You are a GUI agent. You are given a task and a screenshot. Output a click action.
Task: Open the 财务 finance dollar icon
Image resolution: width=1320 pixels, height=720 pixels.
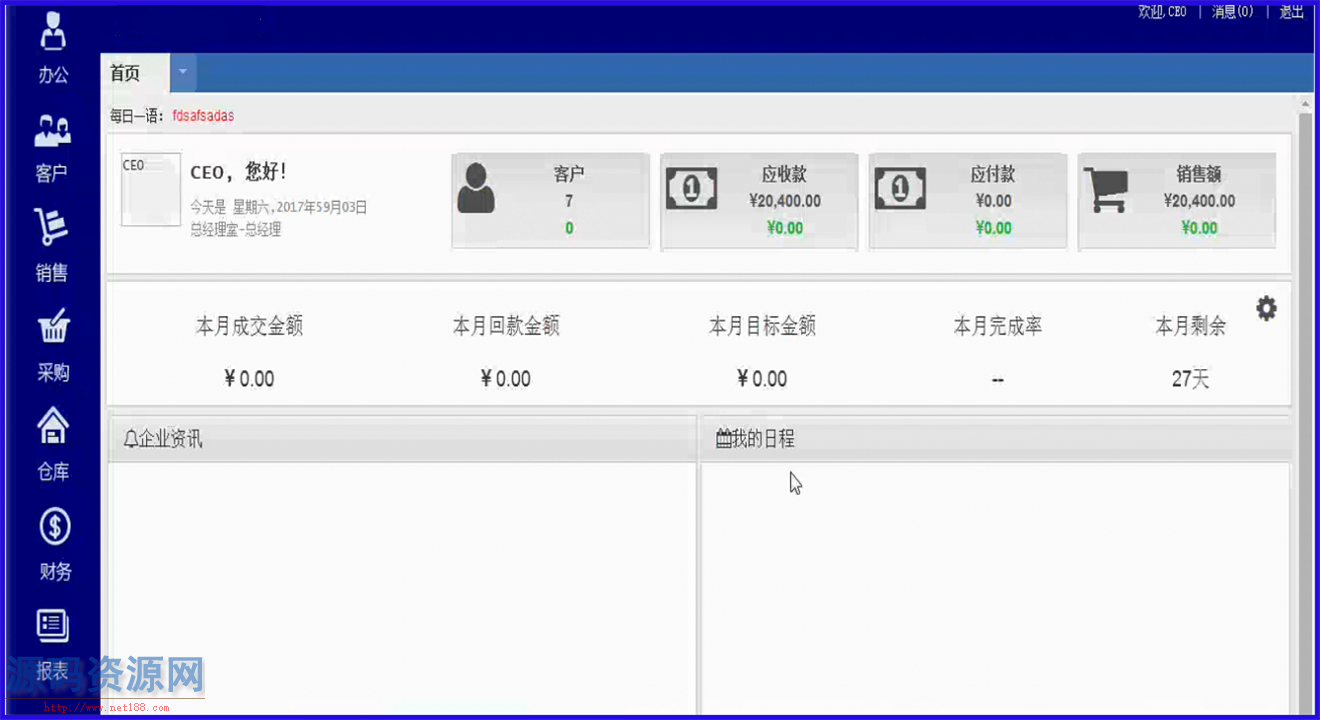click(x=54, y=526)
